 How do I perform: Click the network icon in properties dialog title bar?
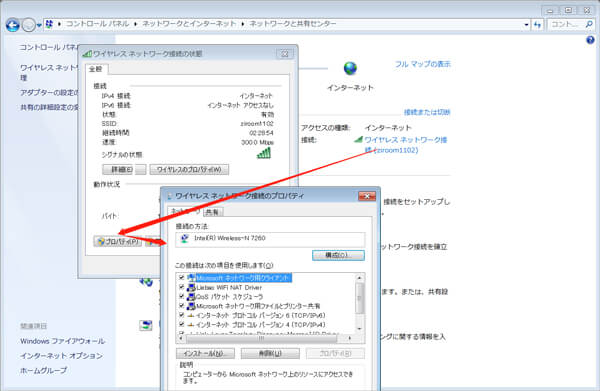pyautogui.click(x=170, y=196)
